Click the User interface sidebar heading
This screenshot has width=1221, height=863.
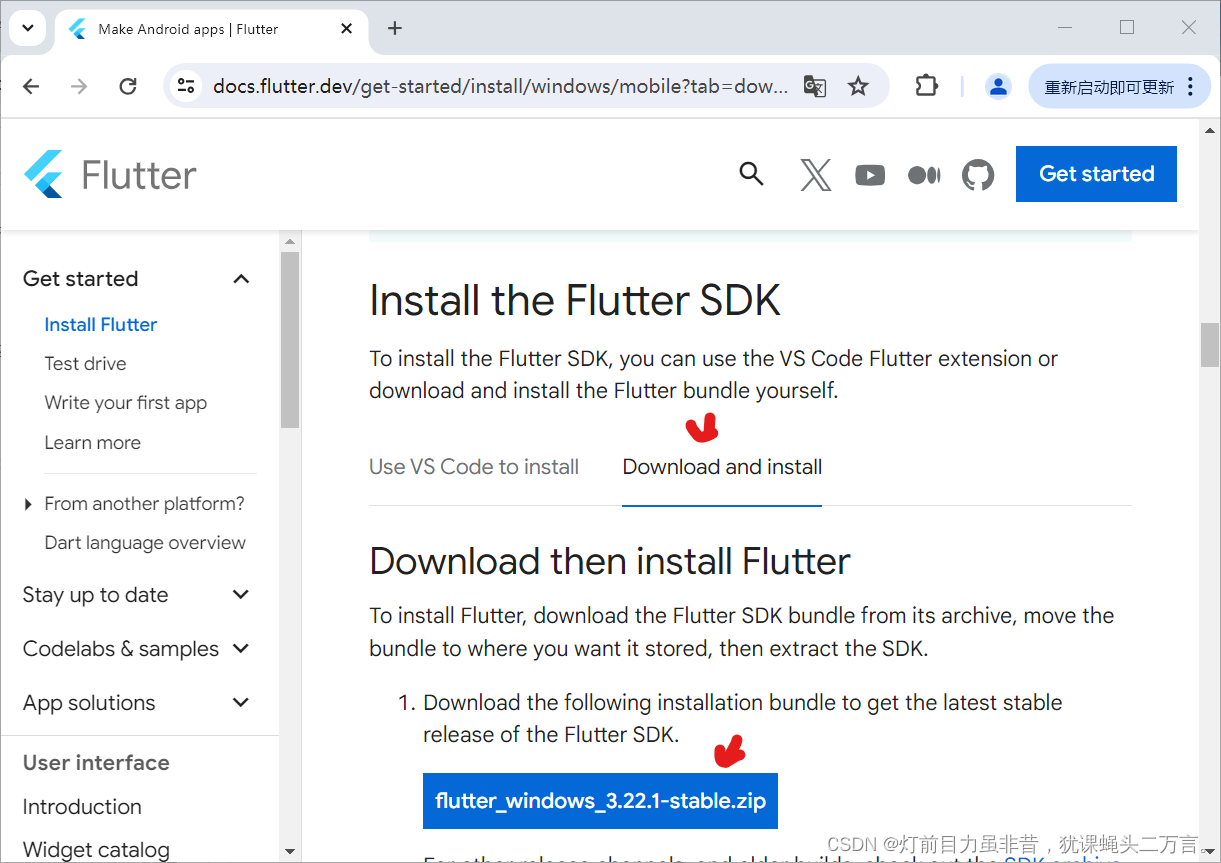(x=96, y=763)
